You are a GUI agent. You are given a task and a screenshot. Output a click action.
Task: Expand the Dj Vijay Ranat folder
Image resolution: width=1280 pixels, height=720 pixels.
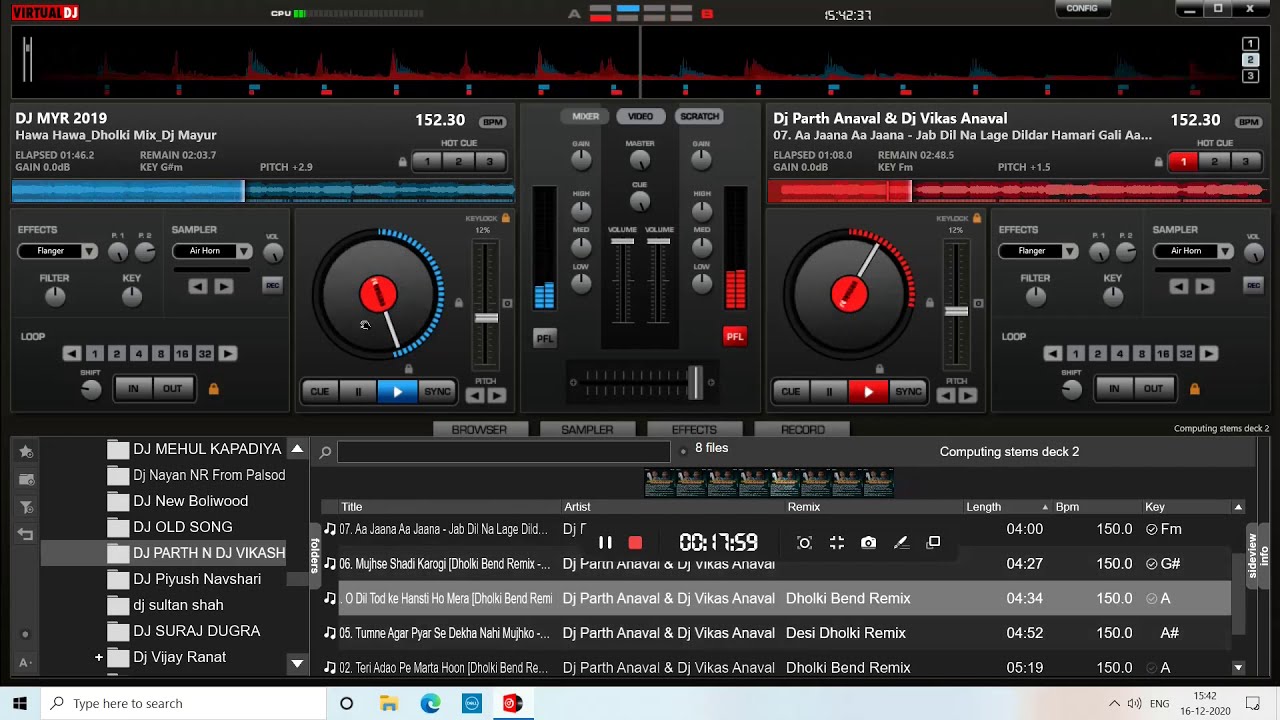(x=99, y=657)
